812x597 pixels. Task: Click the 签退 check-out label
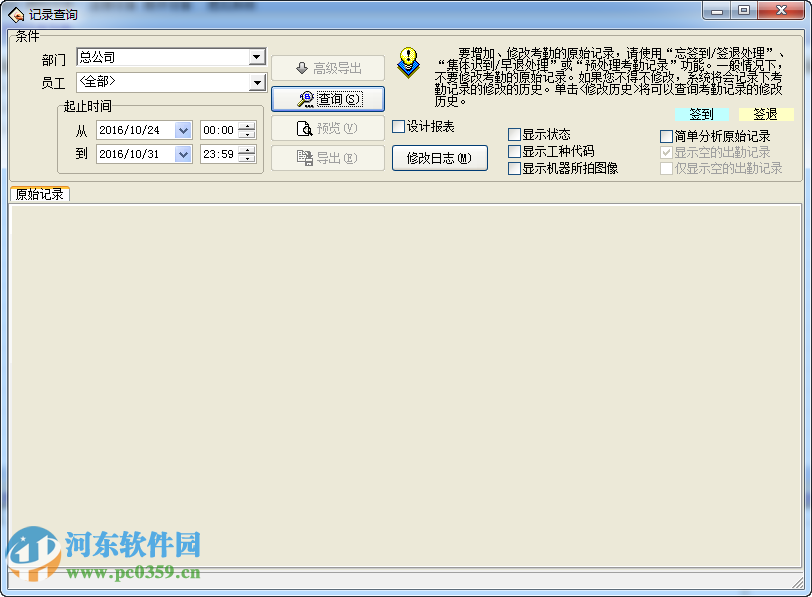click(x=765, y=114)
